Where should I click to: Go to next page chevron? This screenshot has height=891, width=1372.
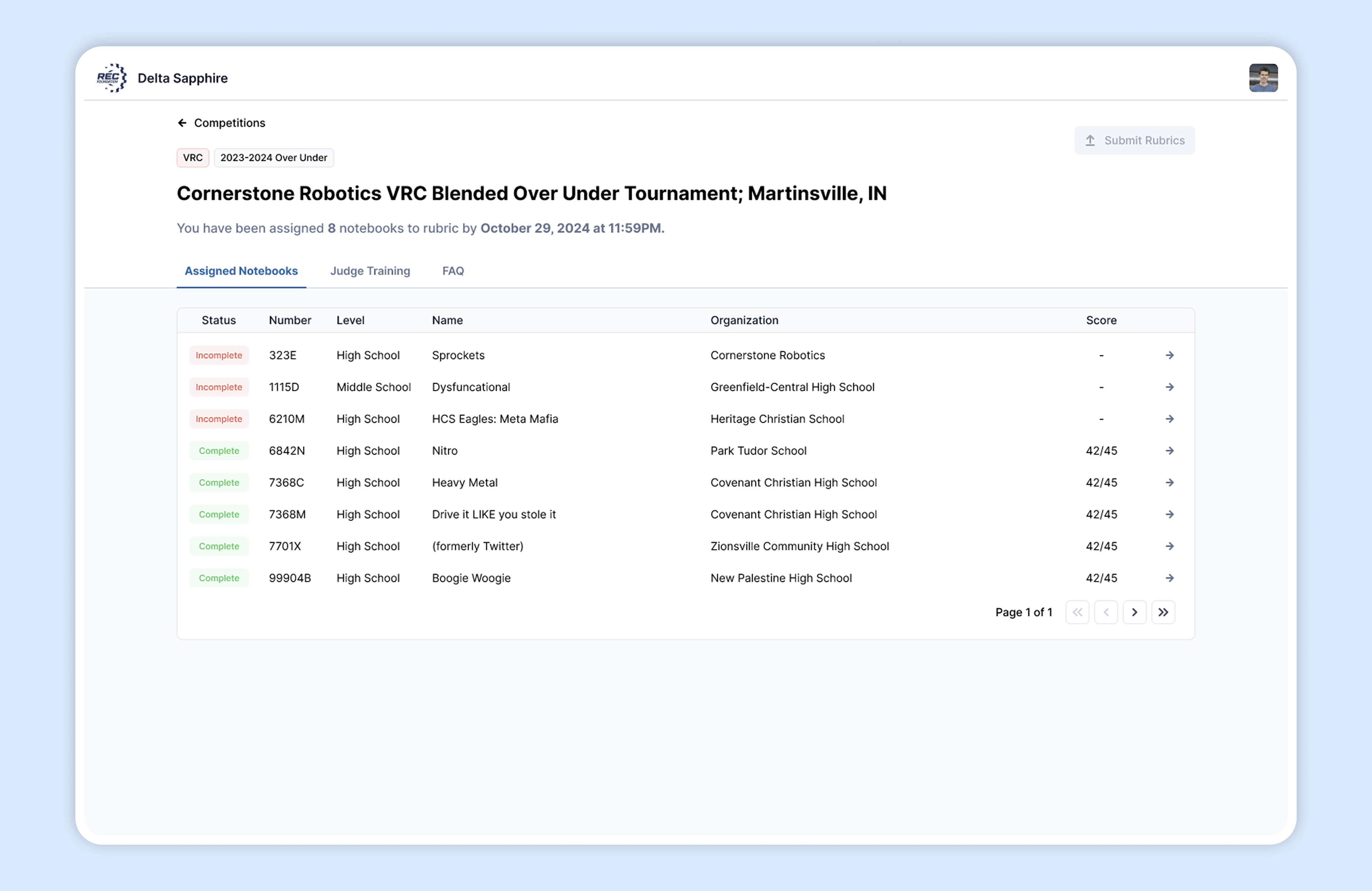coord(1134,612)
